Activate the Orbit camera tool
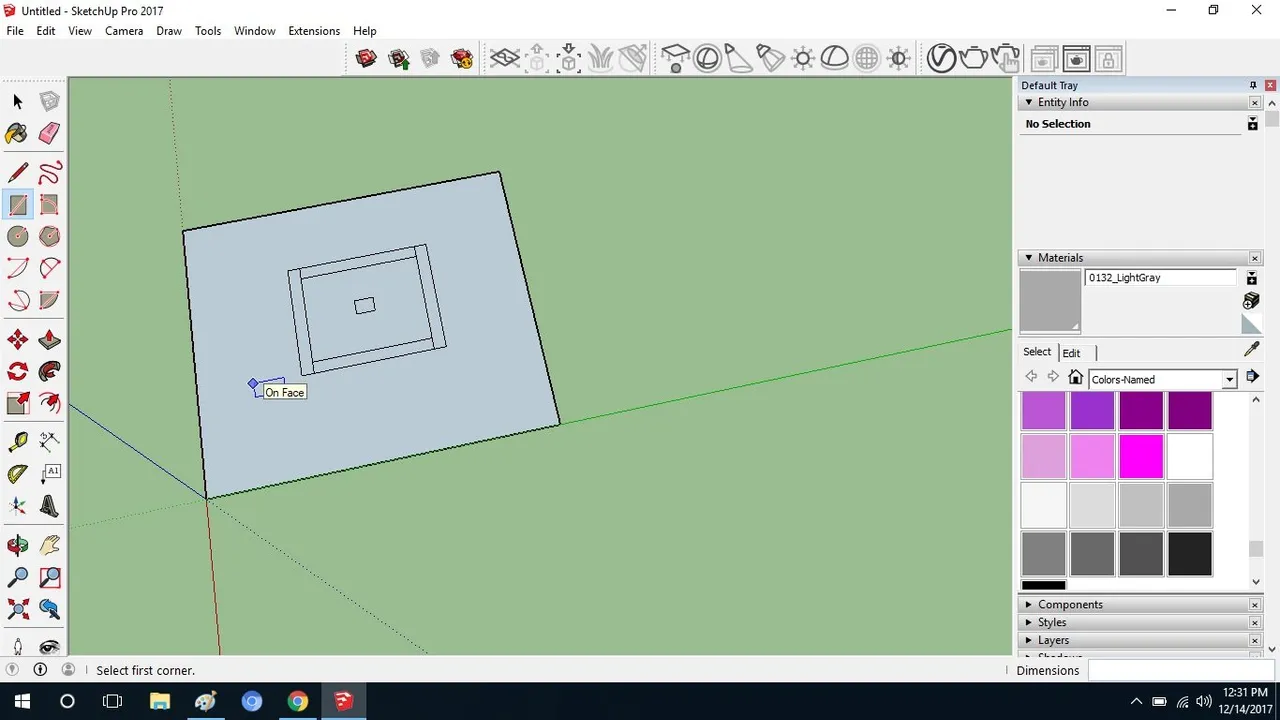Image resolution: width=1280 pixels, height=720 pixels. click(x=17, y=546)
